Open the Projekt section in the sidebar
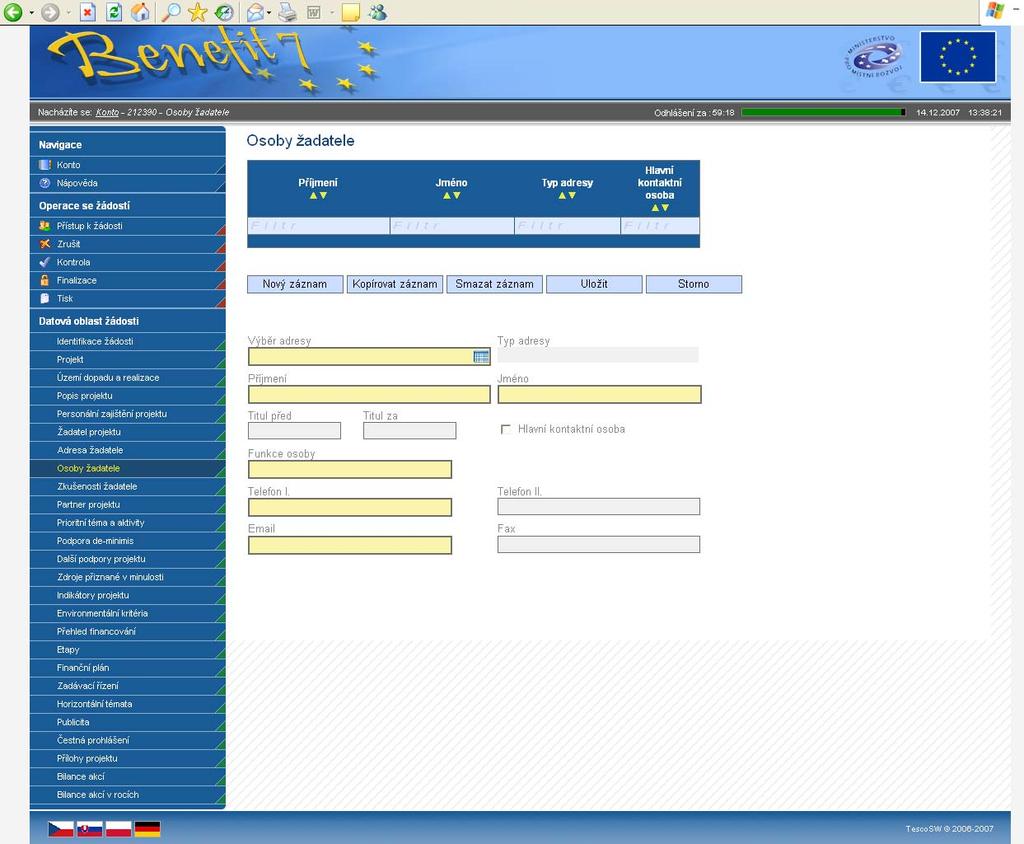 [127, 359]
